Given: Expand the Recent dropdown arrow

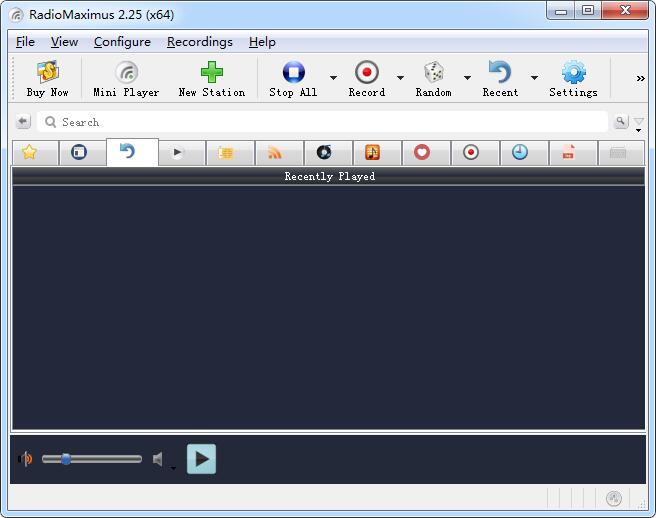Looking at the screenshot, I should [x=534, y=78].
